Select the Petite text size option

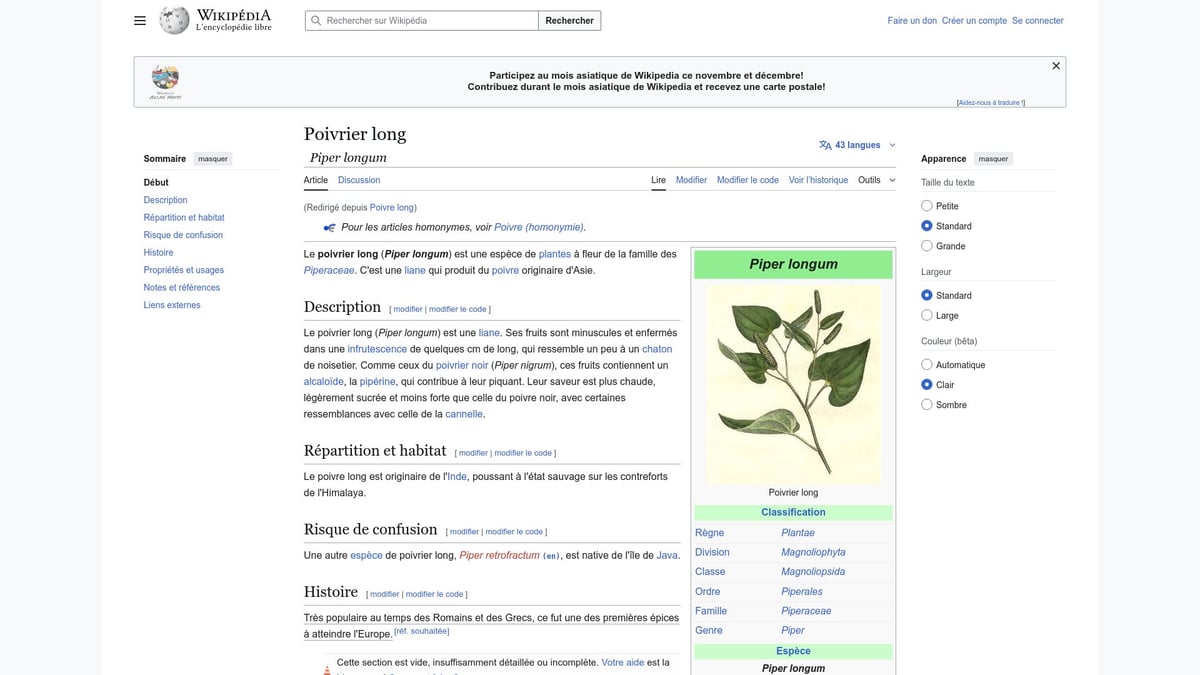(927, 206)
